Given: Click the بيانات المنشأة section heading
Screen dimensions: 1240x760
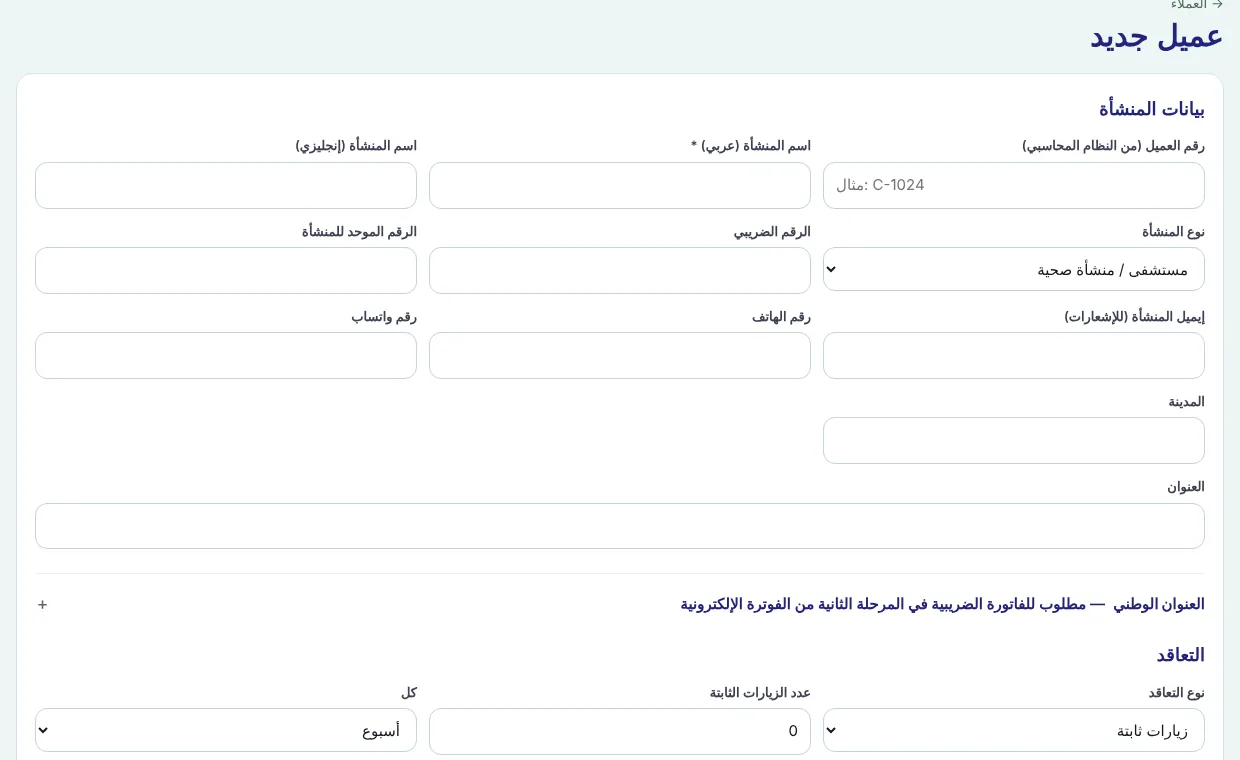Looking at the screenshot, I should point(1152,109).
